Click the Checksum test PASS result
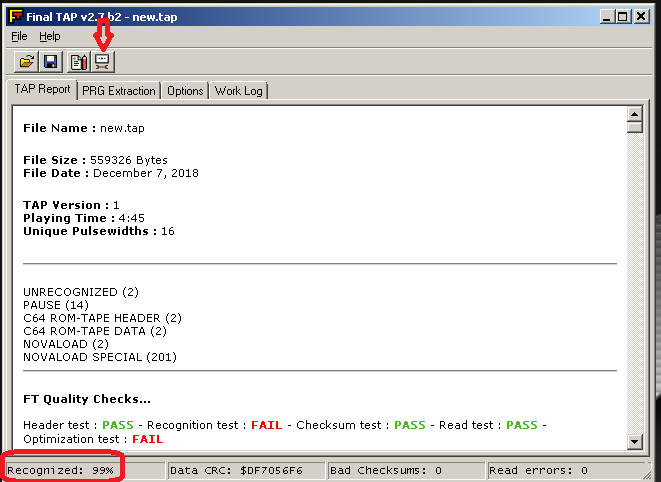 (x=410, y=425)
